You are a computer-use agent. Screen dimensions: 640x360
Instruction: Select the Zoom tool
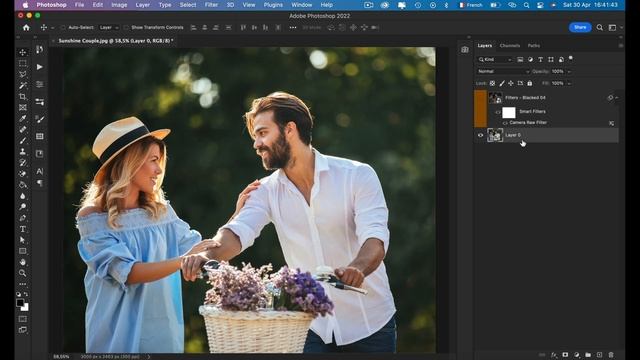(x=23, y=273)
